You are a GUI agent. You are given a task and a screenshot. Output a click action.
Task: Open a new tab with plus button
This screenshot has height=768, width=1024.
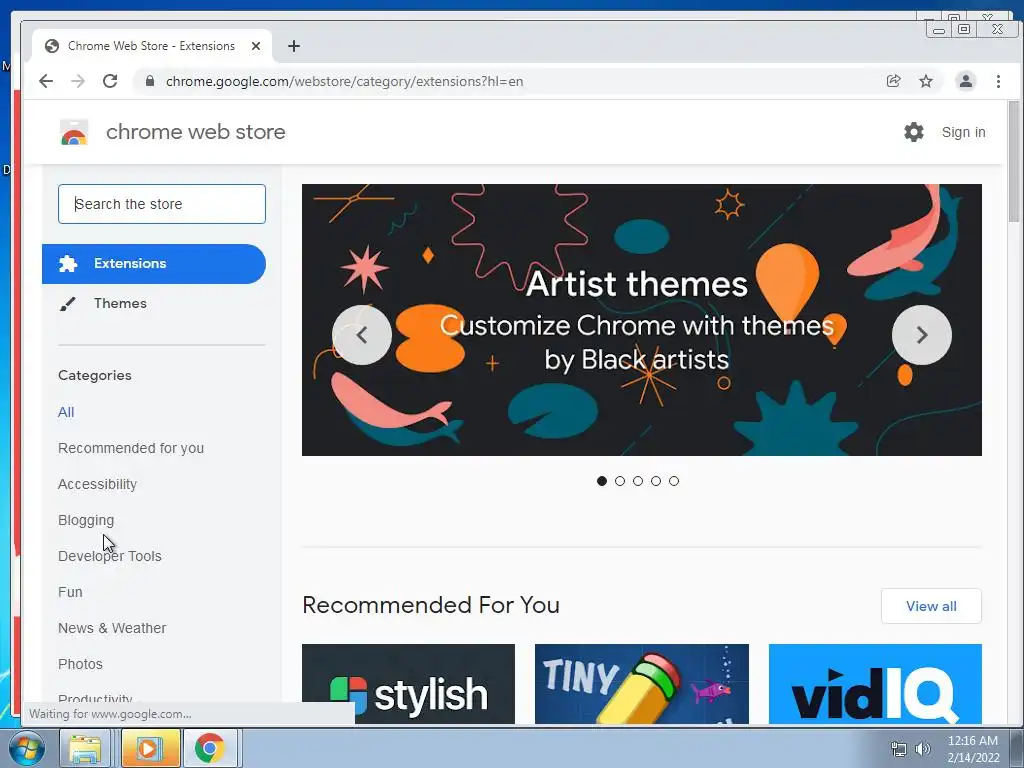point(294,46)
